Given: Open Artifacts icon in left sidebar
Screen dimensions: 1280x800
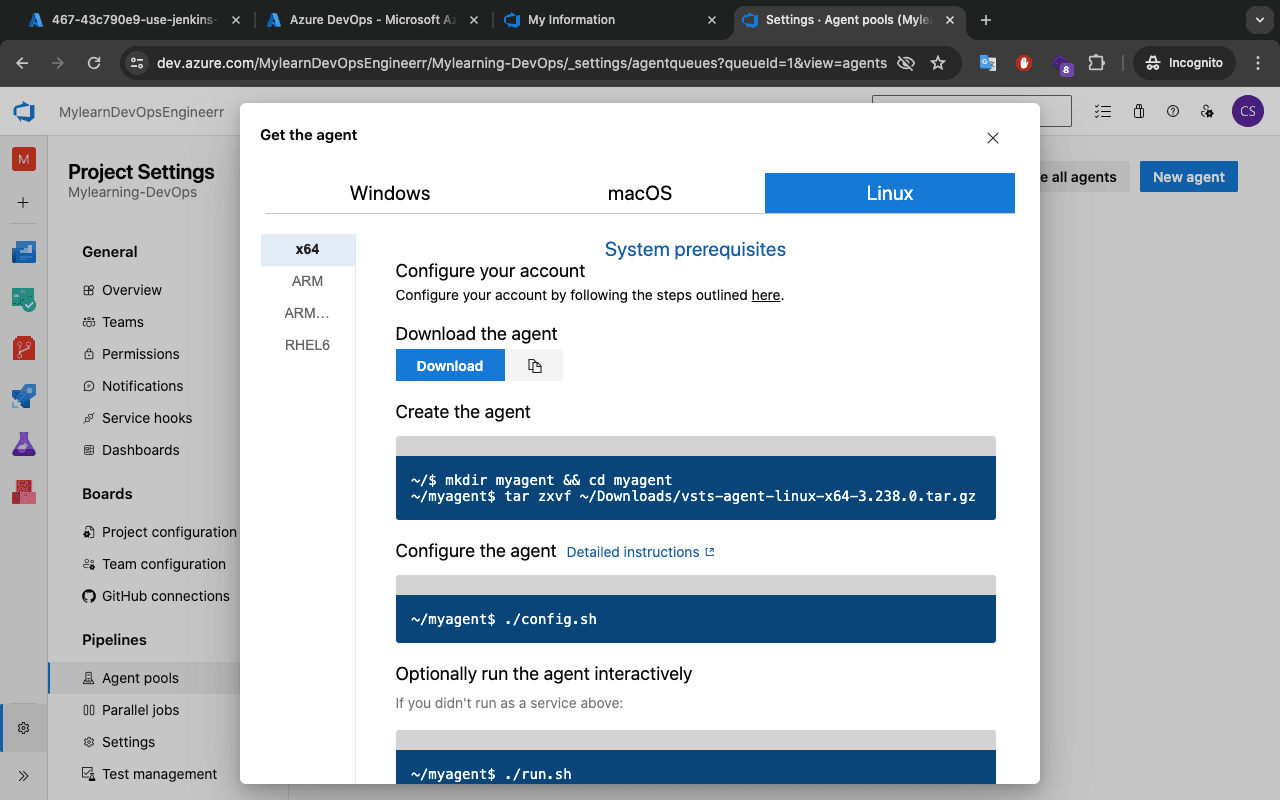Looking at the screenshot, I should tap(24, 492).
